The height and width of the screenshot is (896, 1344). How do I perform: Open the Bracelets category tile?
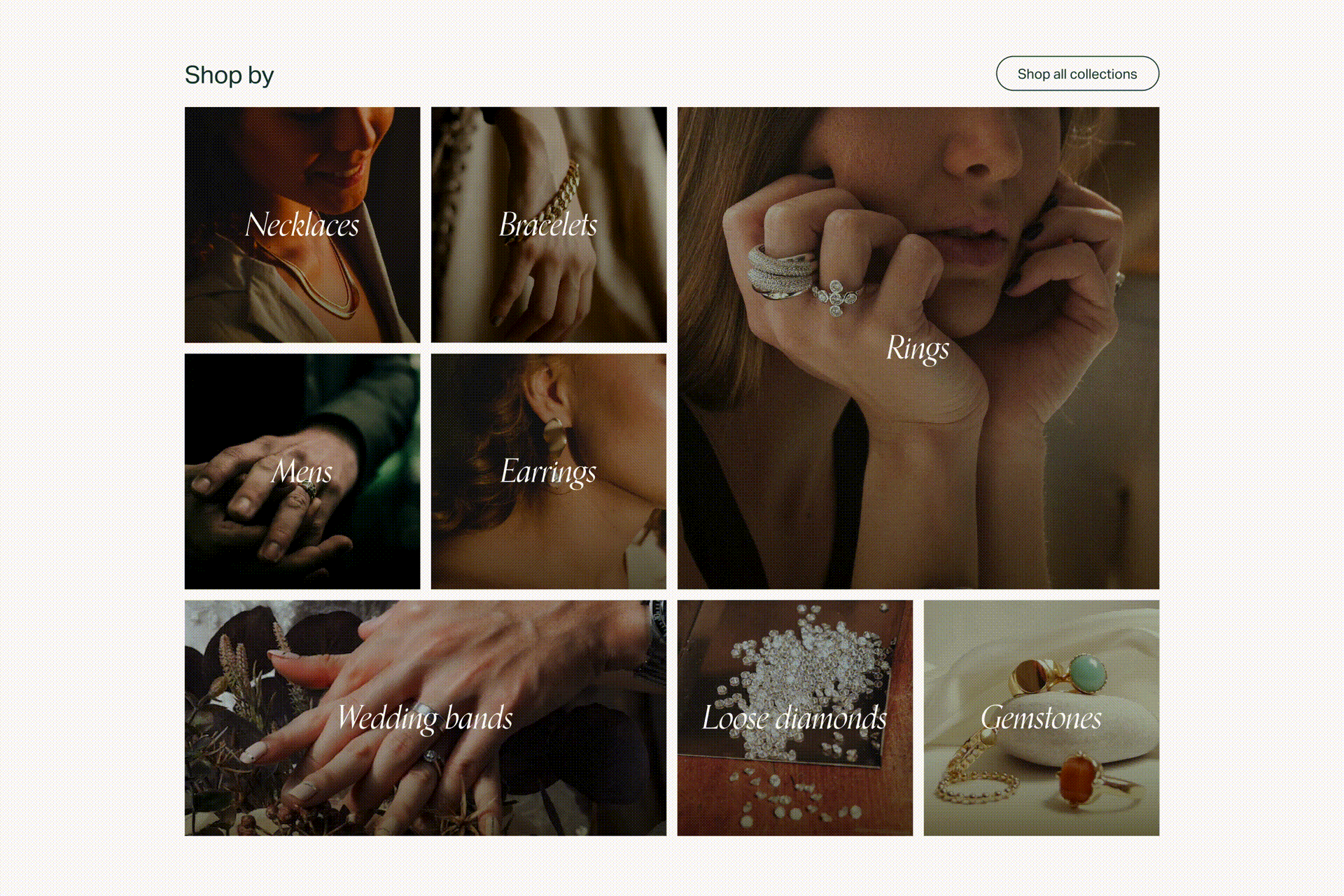pyautogui.click(x=549, y=225)
